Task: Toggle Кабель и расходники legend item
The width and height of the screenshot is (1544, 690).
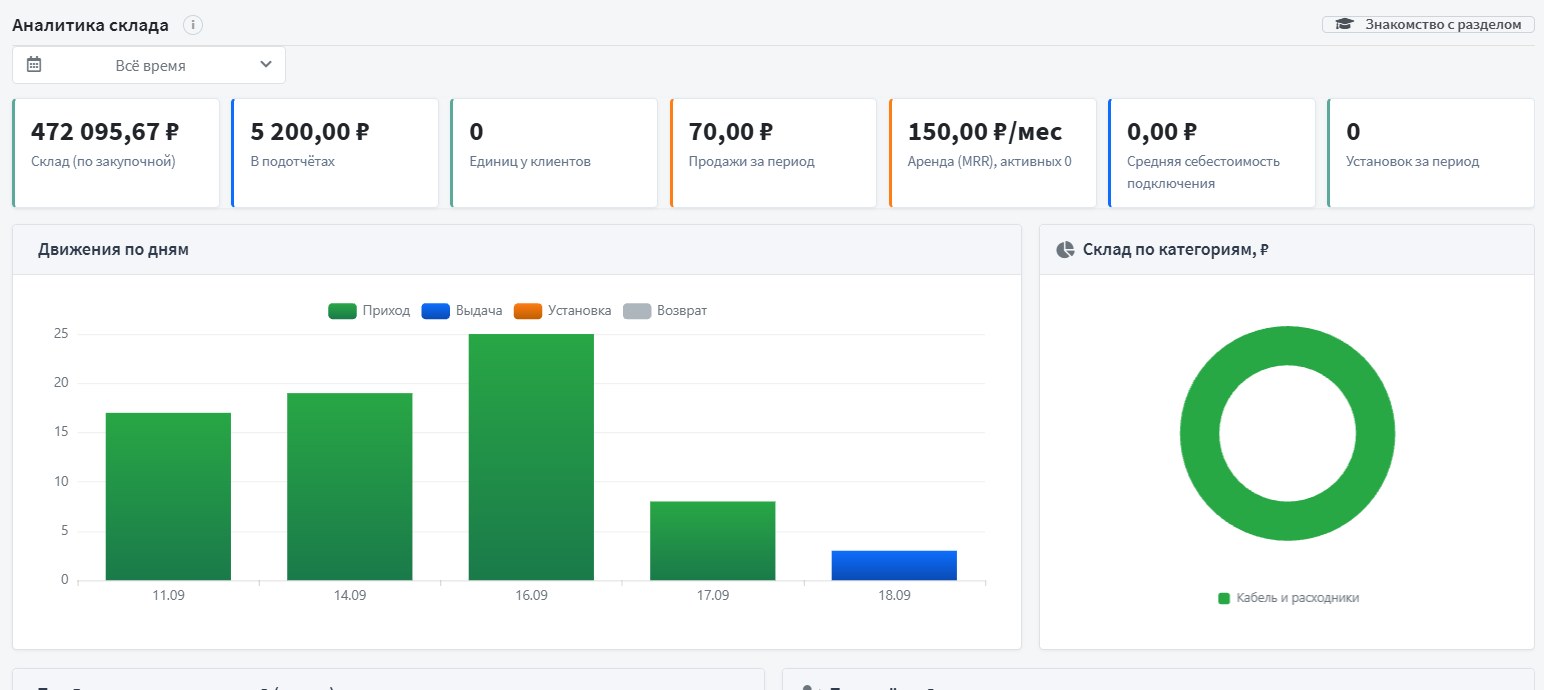Action: tap(1288, 598)
